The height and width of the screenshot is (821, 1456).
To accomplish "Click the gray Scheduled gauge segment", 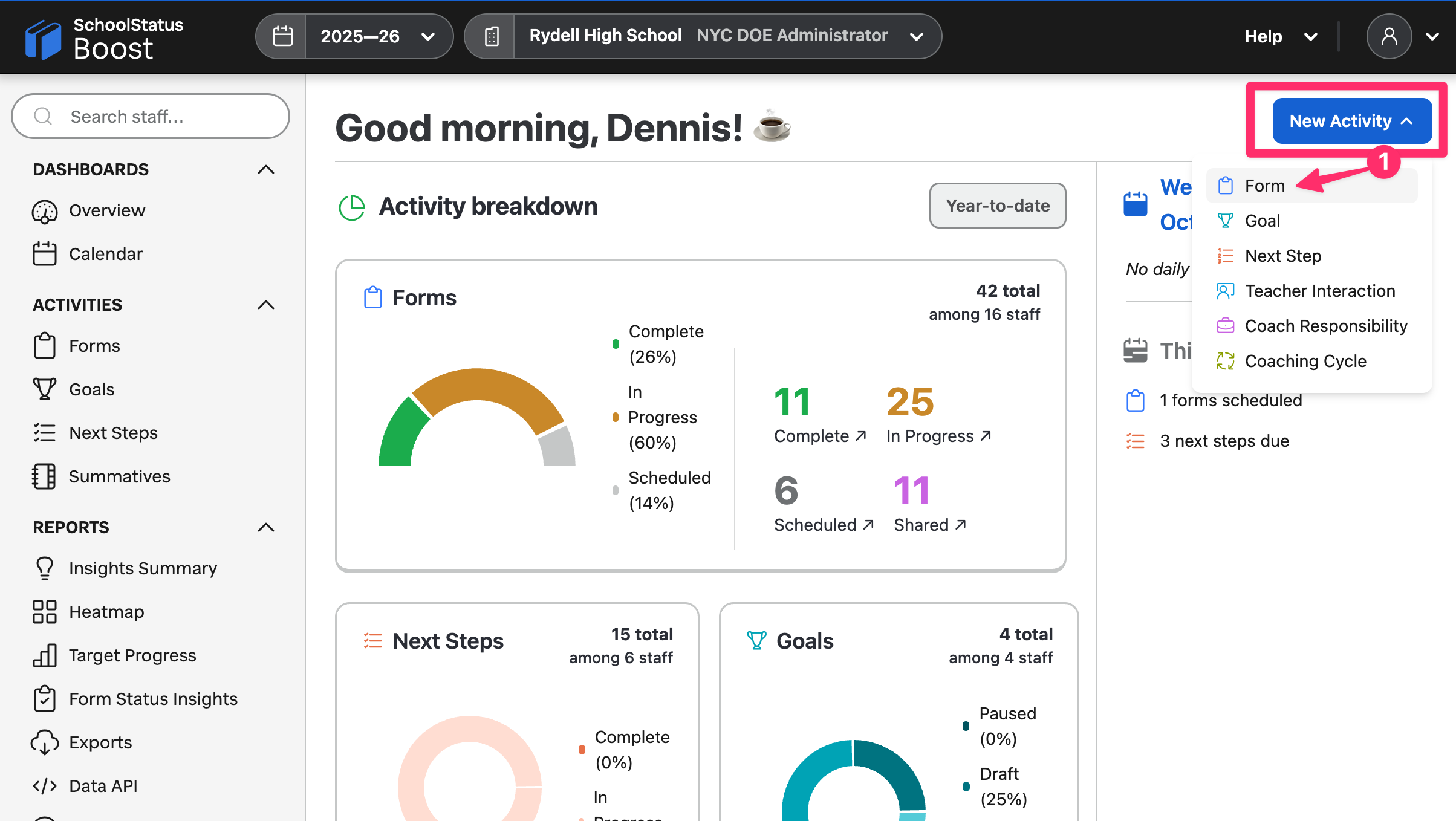I will click(557, 447).
